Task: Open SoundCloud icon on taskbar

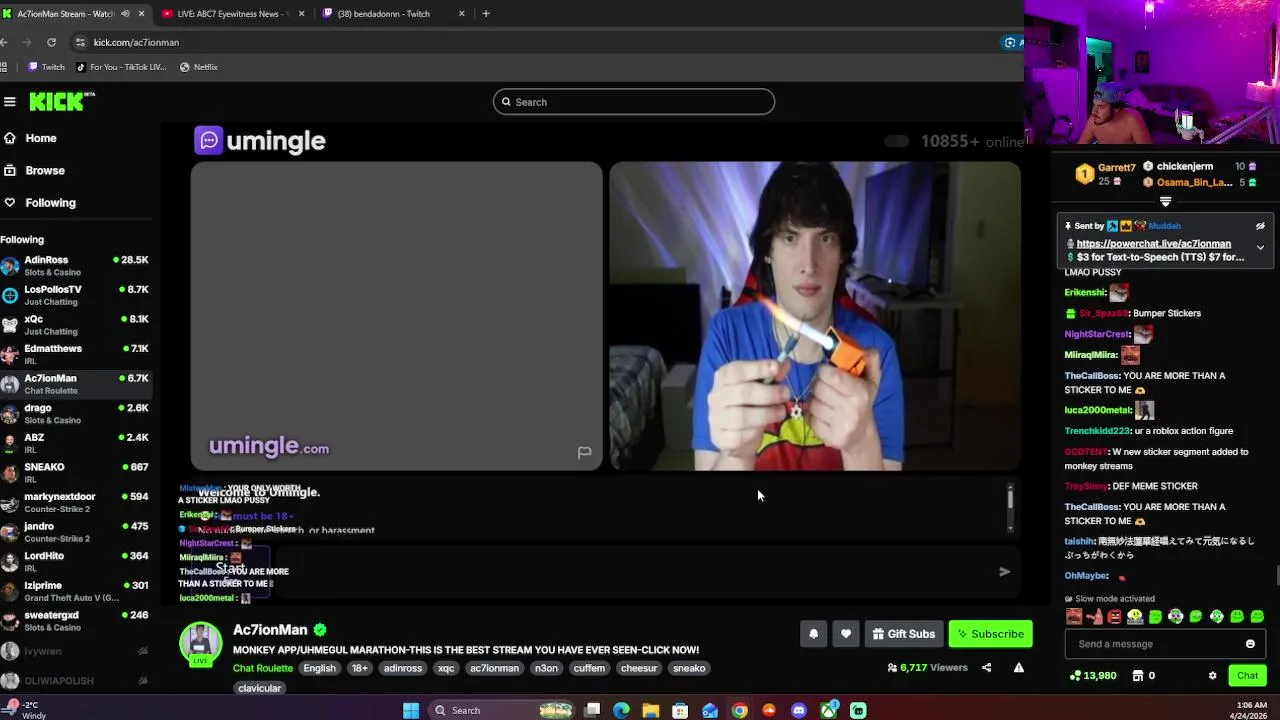Action: (769, 710)
